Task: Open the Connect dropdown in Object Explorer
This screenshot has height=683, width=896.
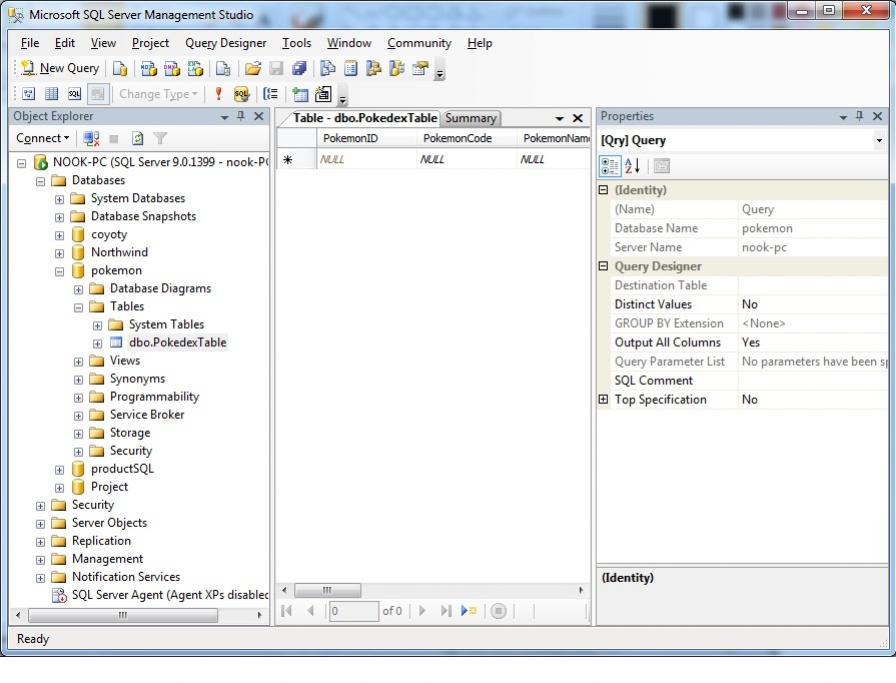Action: point(43,138)
